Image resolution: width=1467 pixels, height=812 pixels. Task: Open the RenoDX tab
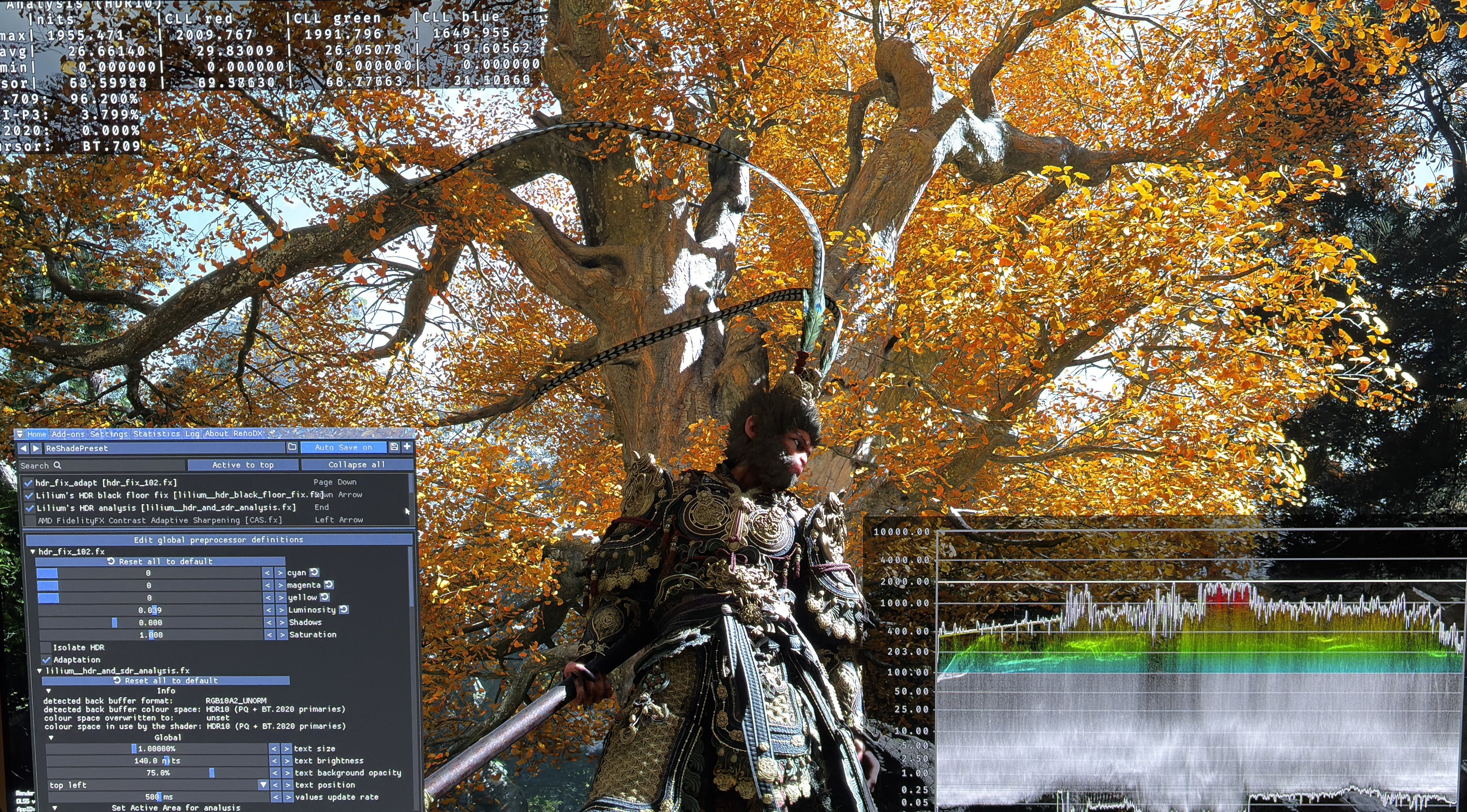(248, 434)
